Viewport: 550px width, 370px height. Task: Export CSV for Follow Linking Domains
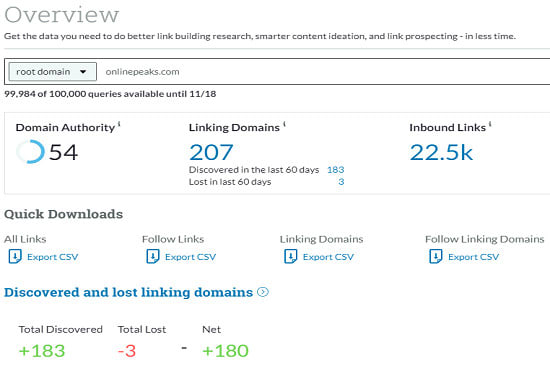coord(474,257)
